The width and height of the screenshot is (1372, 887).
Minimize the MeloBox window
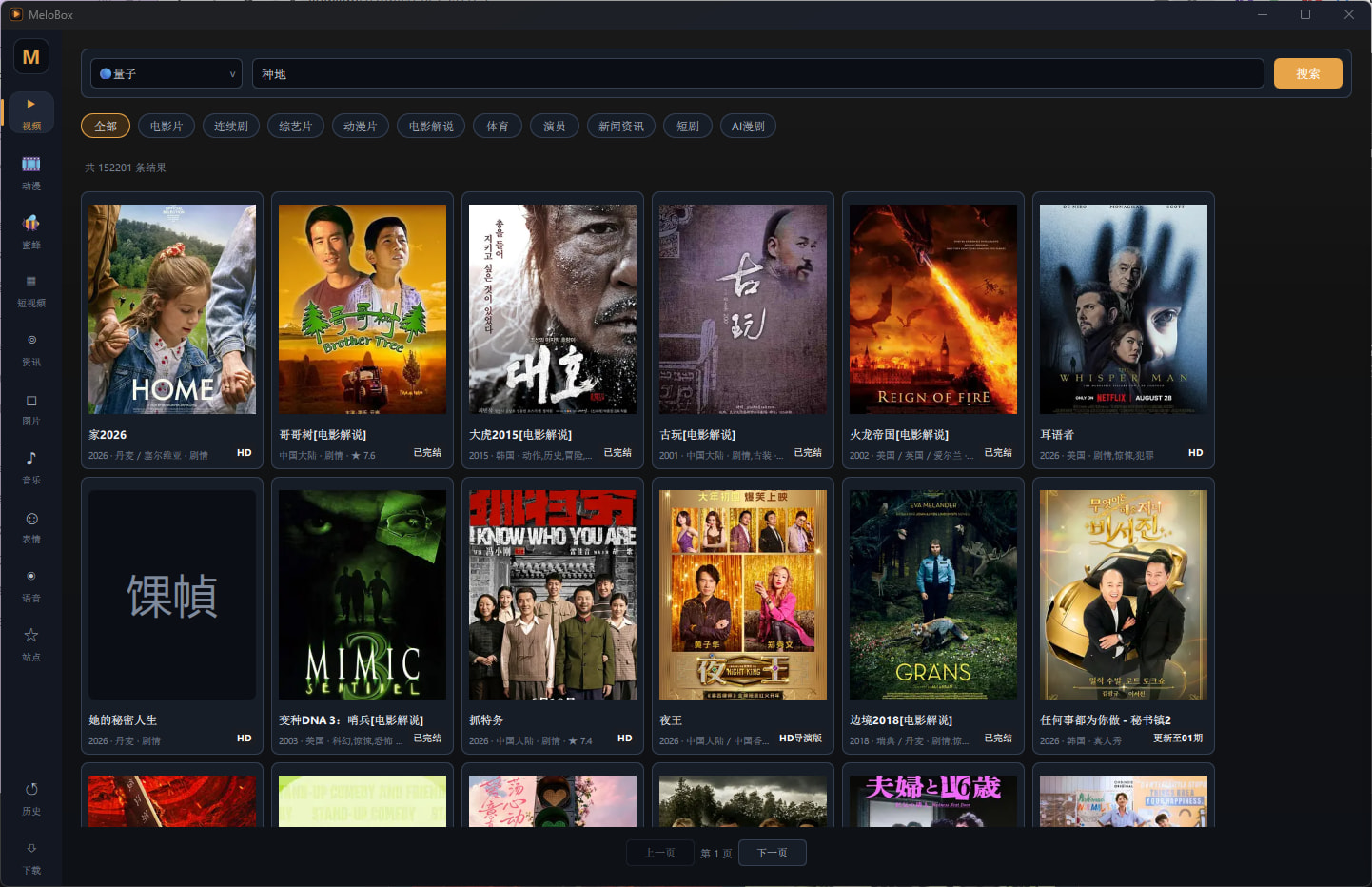[1263, 14]
